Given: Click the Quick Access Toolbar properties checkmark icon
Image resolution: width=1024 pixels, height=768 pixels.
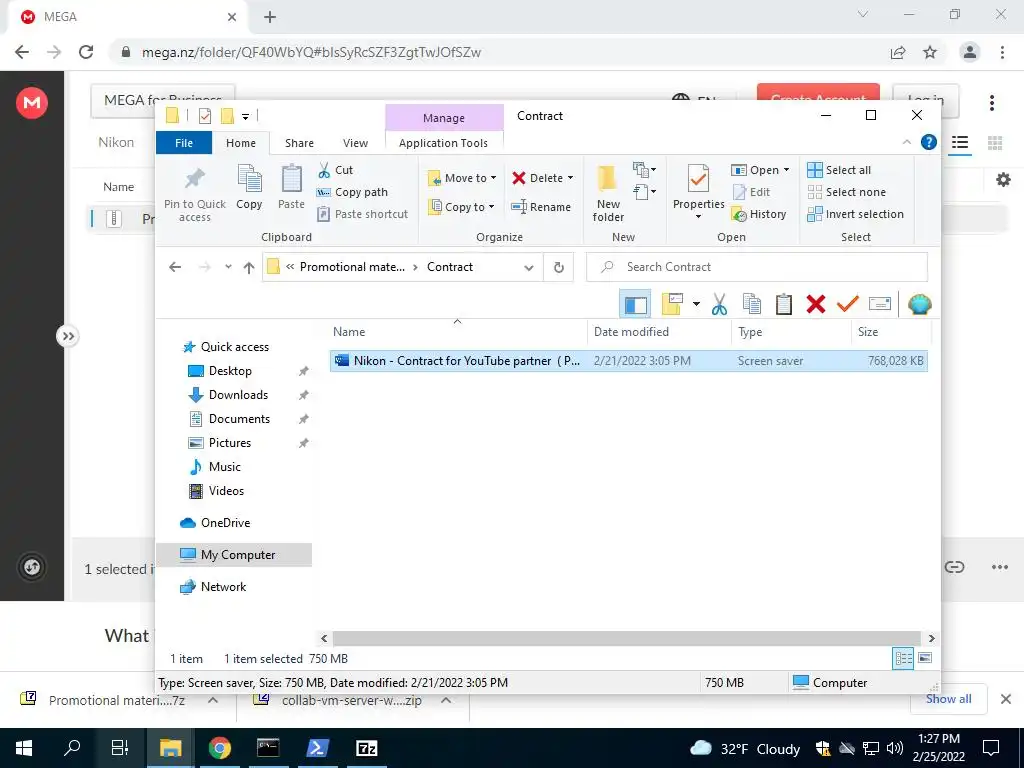Looking at the screenshot, I should tap(205, 116).
